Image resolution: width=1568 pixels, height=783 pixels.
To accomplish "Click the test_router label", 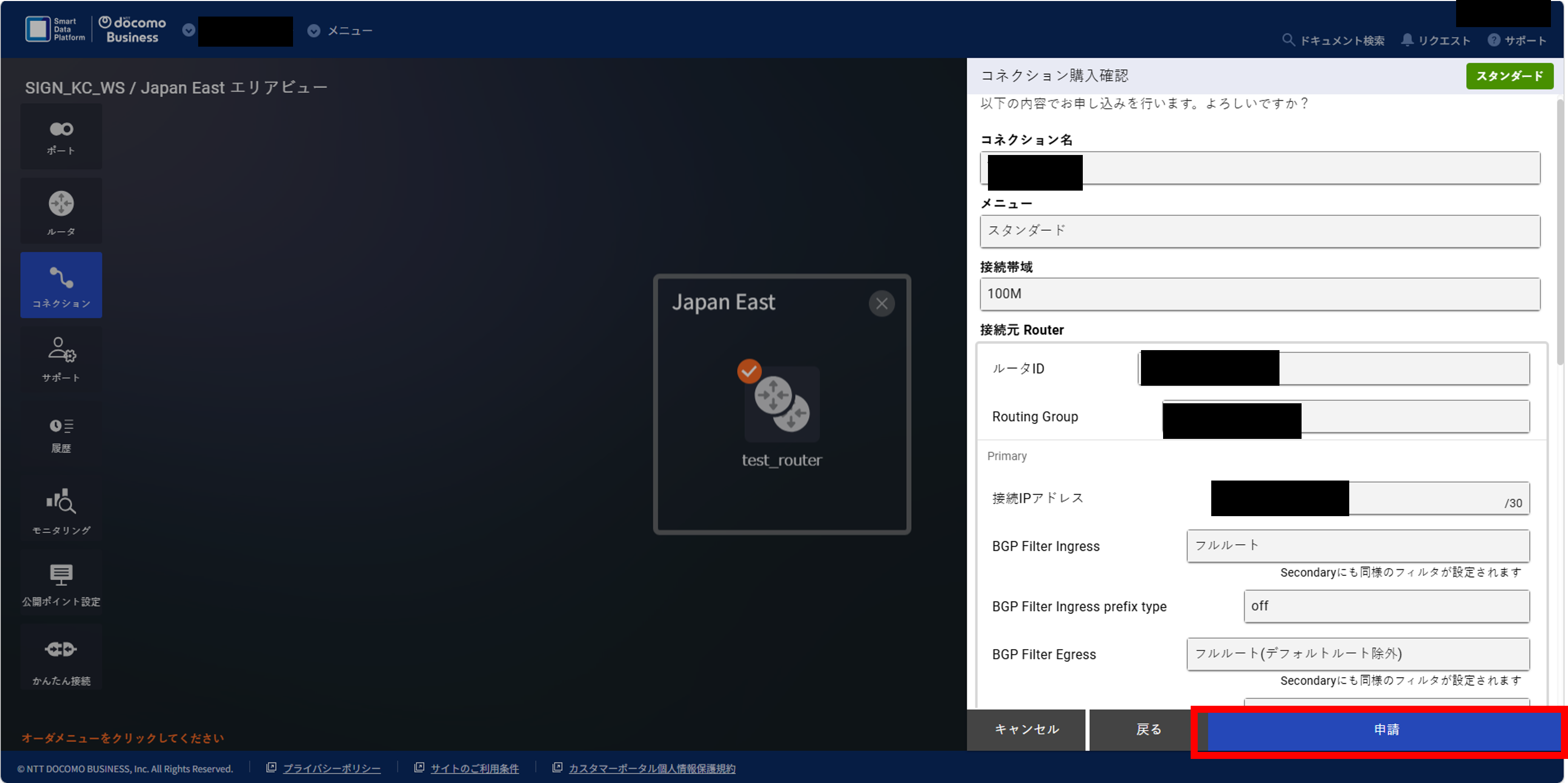I will tap(782, 460).
